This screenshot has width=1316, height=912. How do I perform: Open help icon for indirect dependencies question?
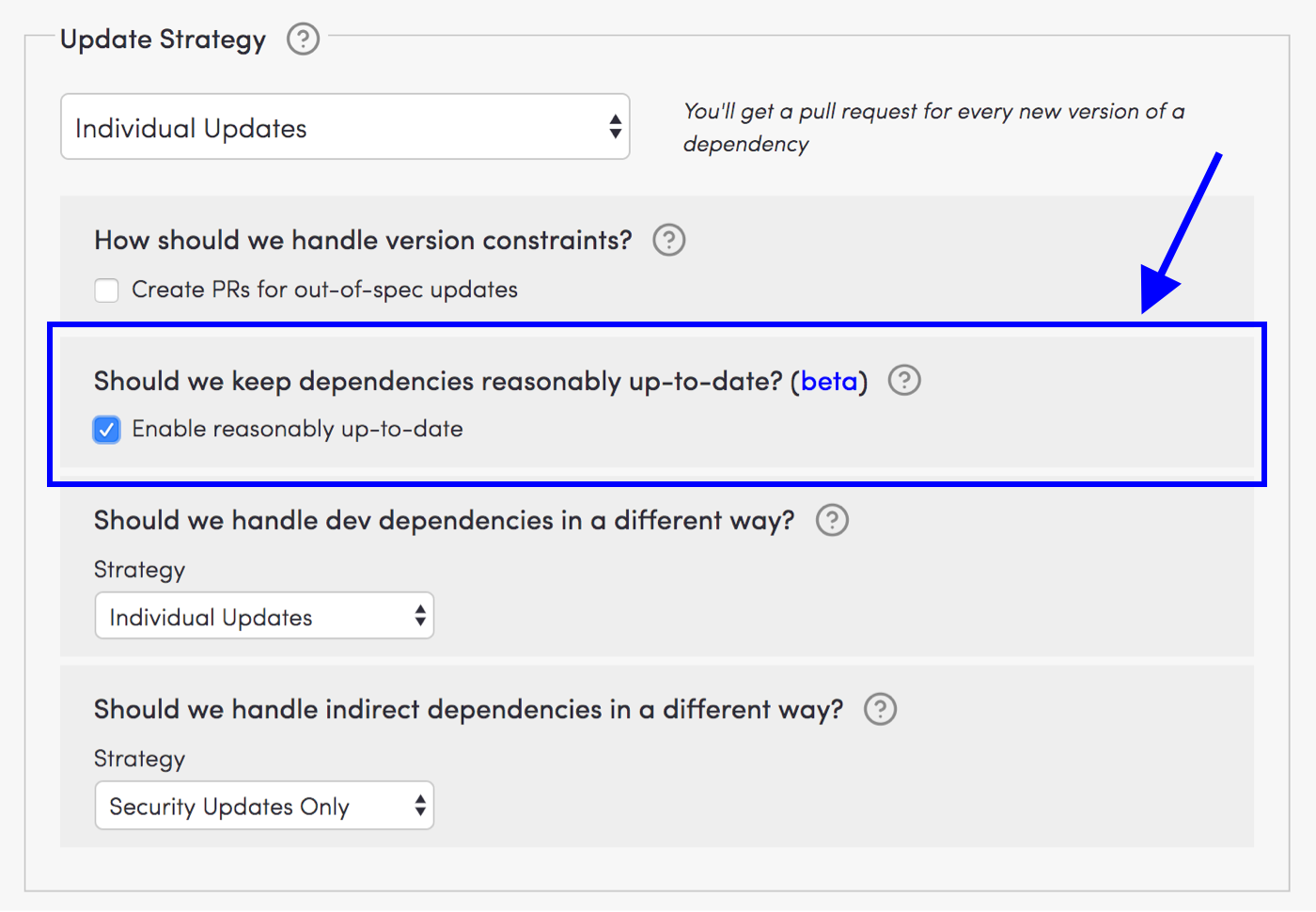[880, 709]
